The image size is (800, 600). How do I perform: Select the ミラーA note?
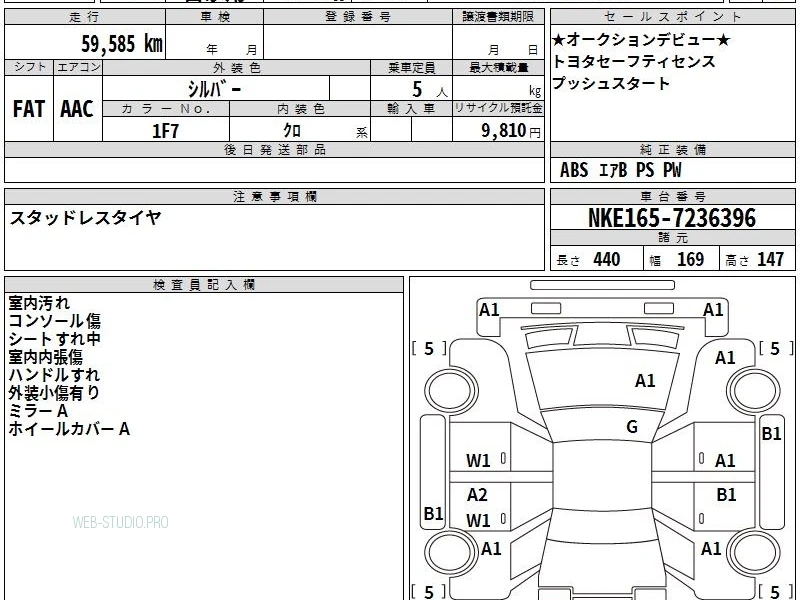click(x=38, y=411)
